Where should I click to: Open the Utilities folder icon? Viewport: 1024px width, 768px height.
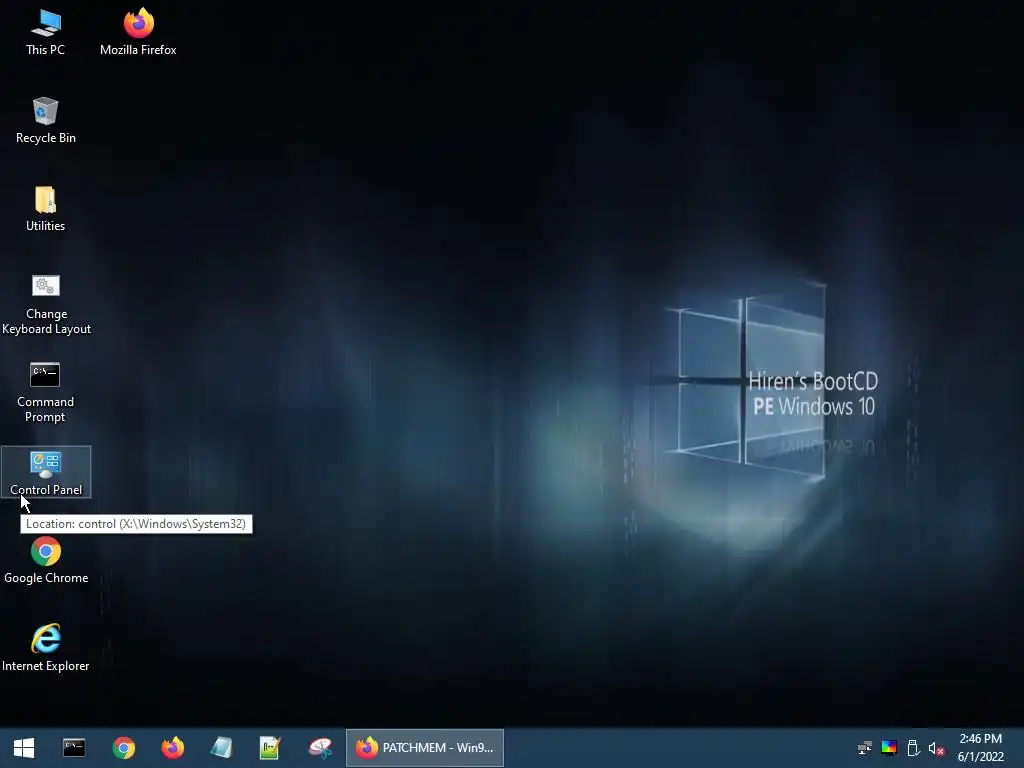(45, 209)
